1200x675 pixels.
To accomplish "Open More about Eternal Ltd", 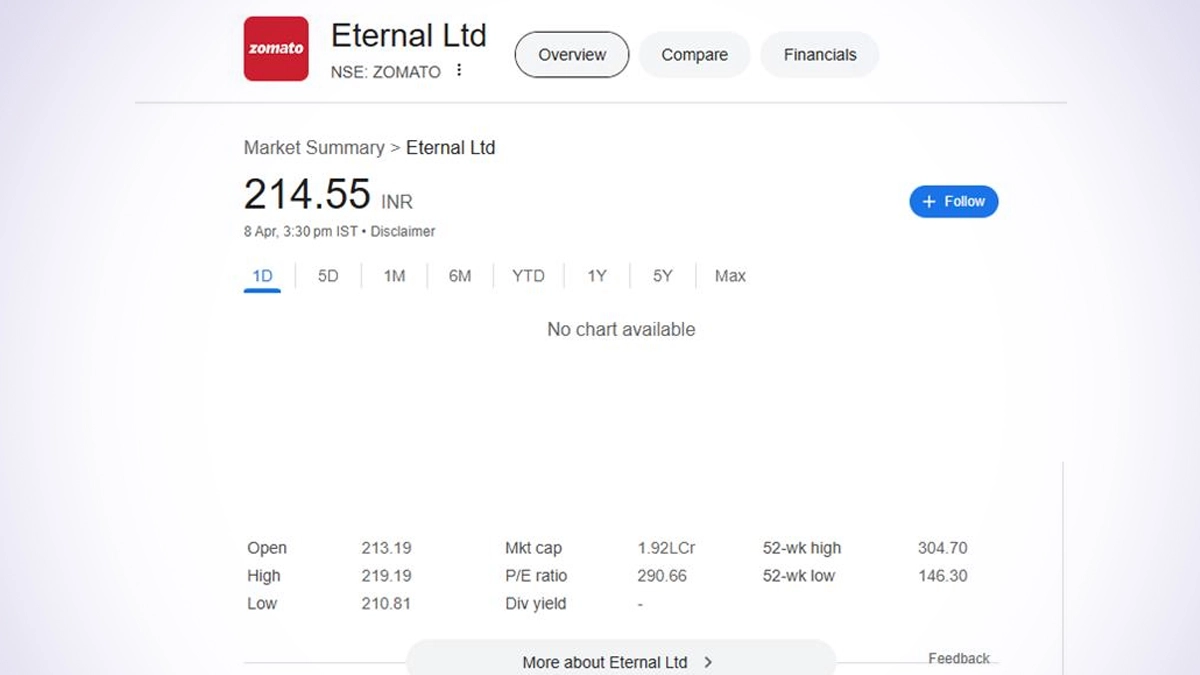I will [604, 662].
